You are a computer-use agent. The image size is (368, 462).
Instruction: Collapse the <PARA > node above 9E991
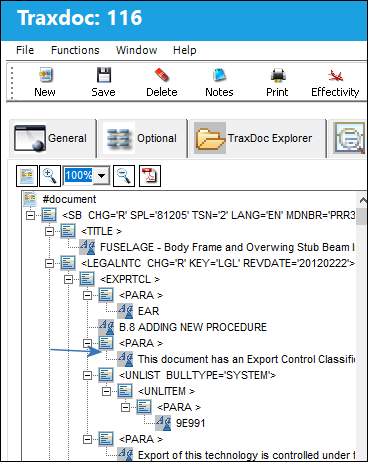(125, 407)
